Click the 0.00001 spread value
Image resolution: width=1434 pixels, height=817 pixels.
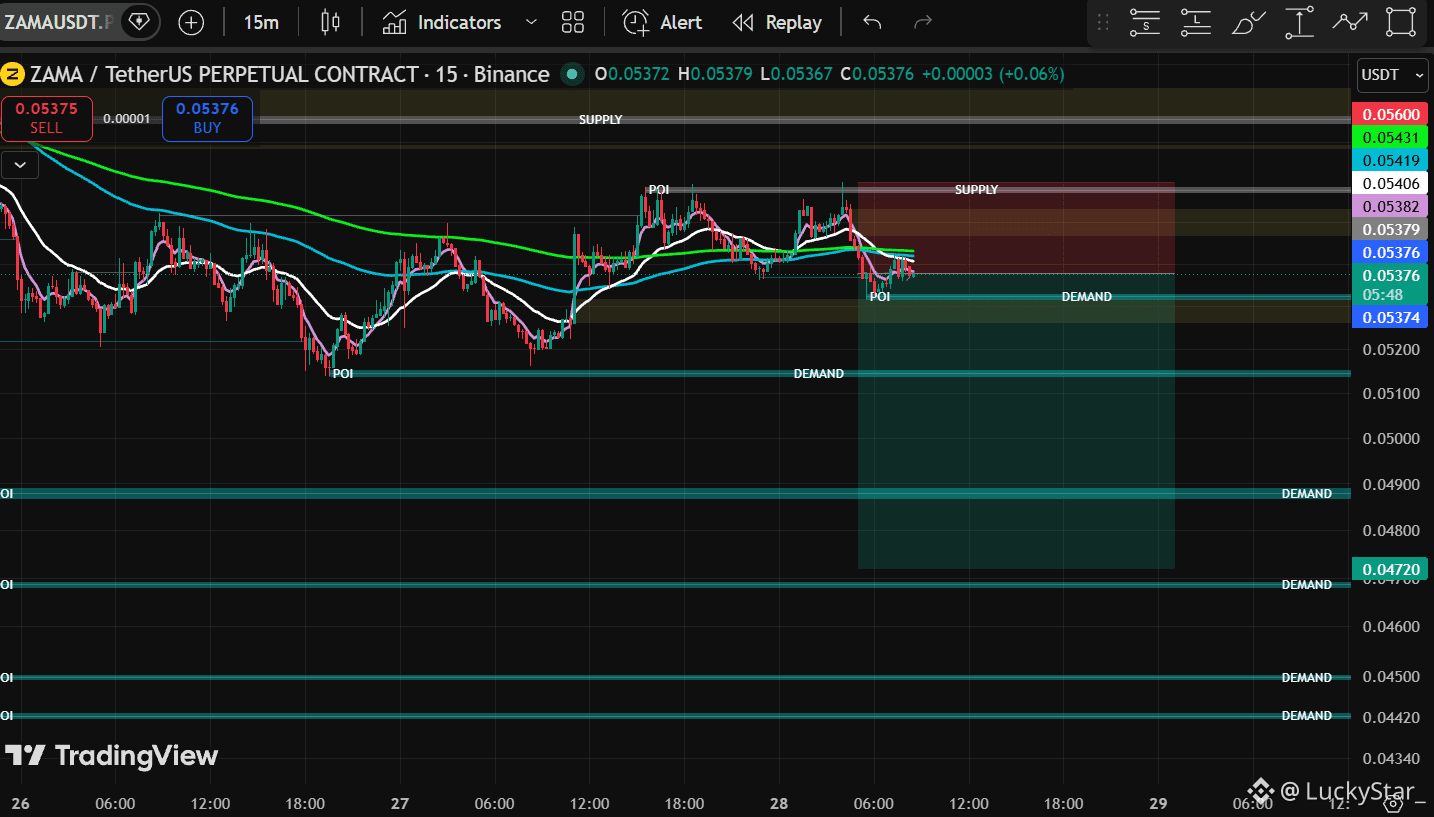point(127,118)
